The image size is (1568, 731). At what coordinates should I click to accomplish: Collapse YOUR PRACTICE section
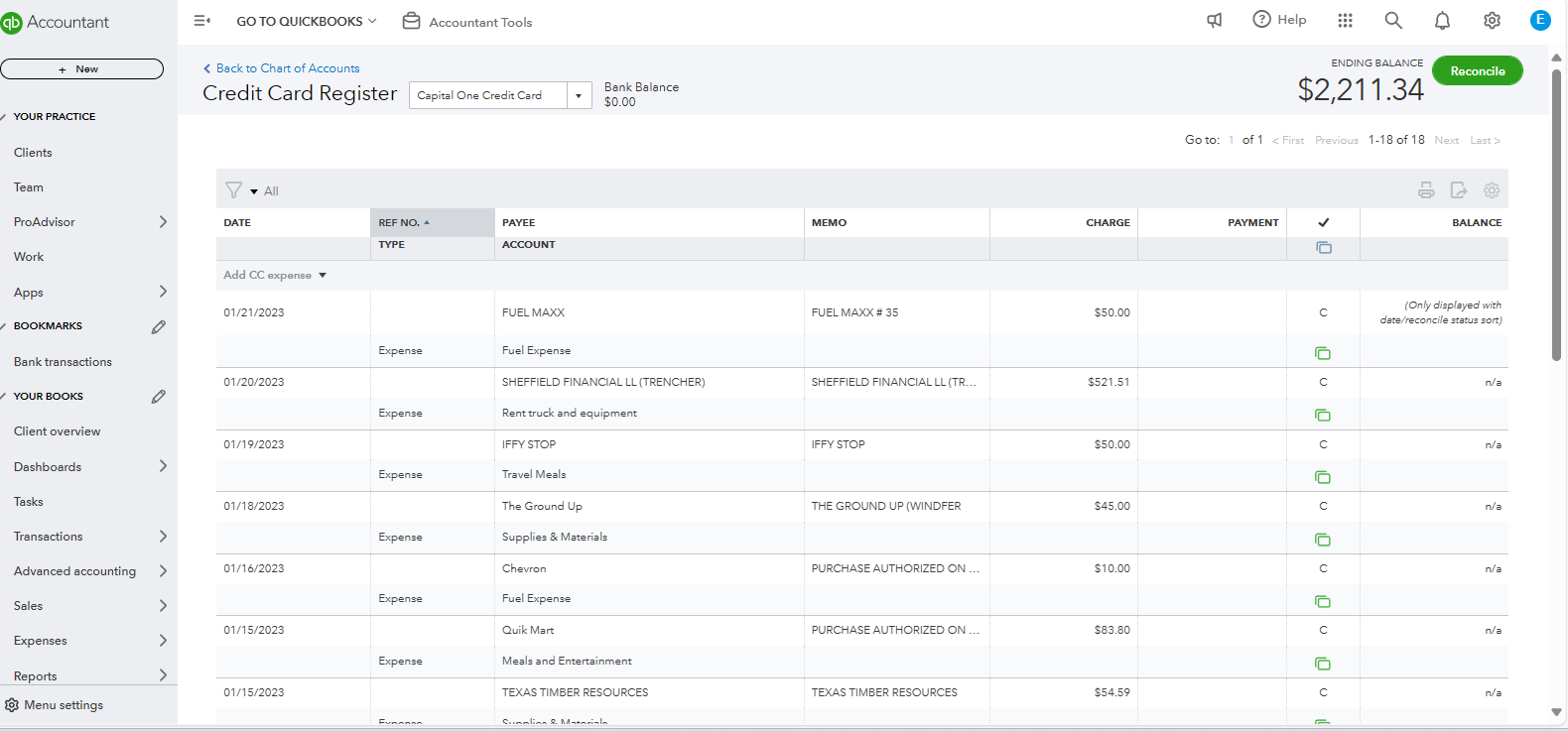tap(5, 117)
